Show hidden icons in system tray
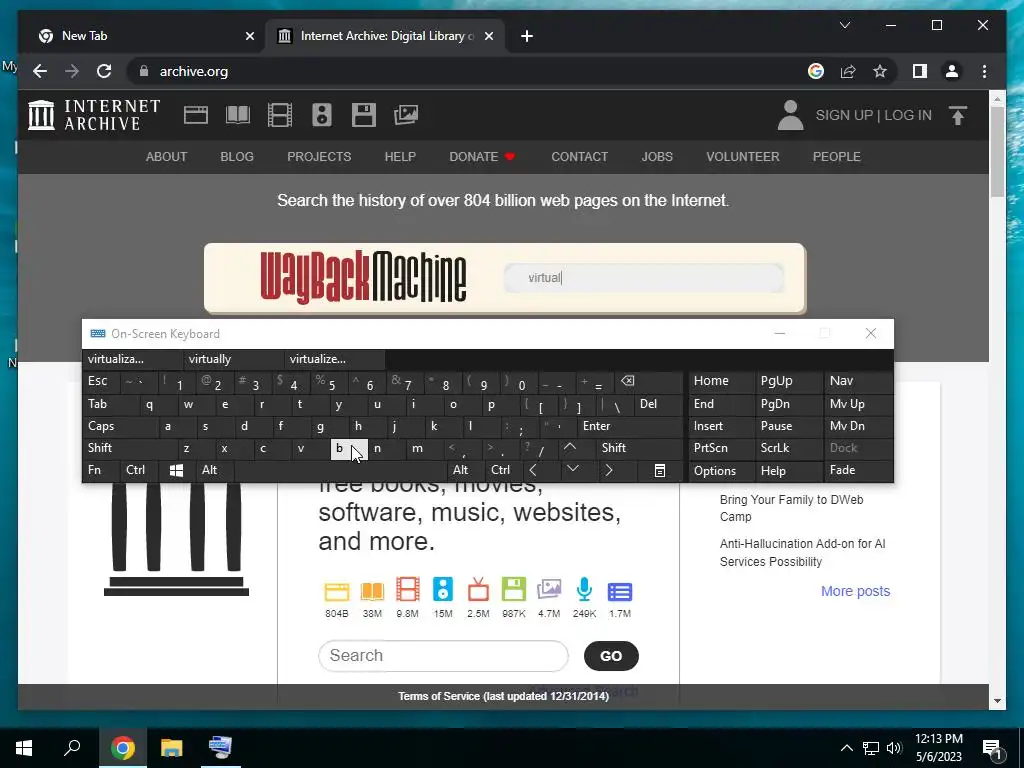The height and width of the screenshot is (768, 1024). pyautogui.click(x=846, y=748)
